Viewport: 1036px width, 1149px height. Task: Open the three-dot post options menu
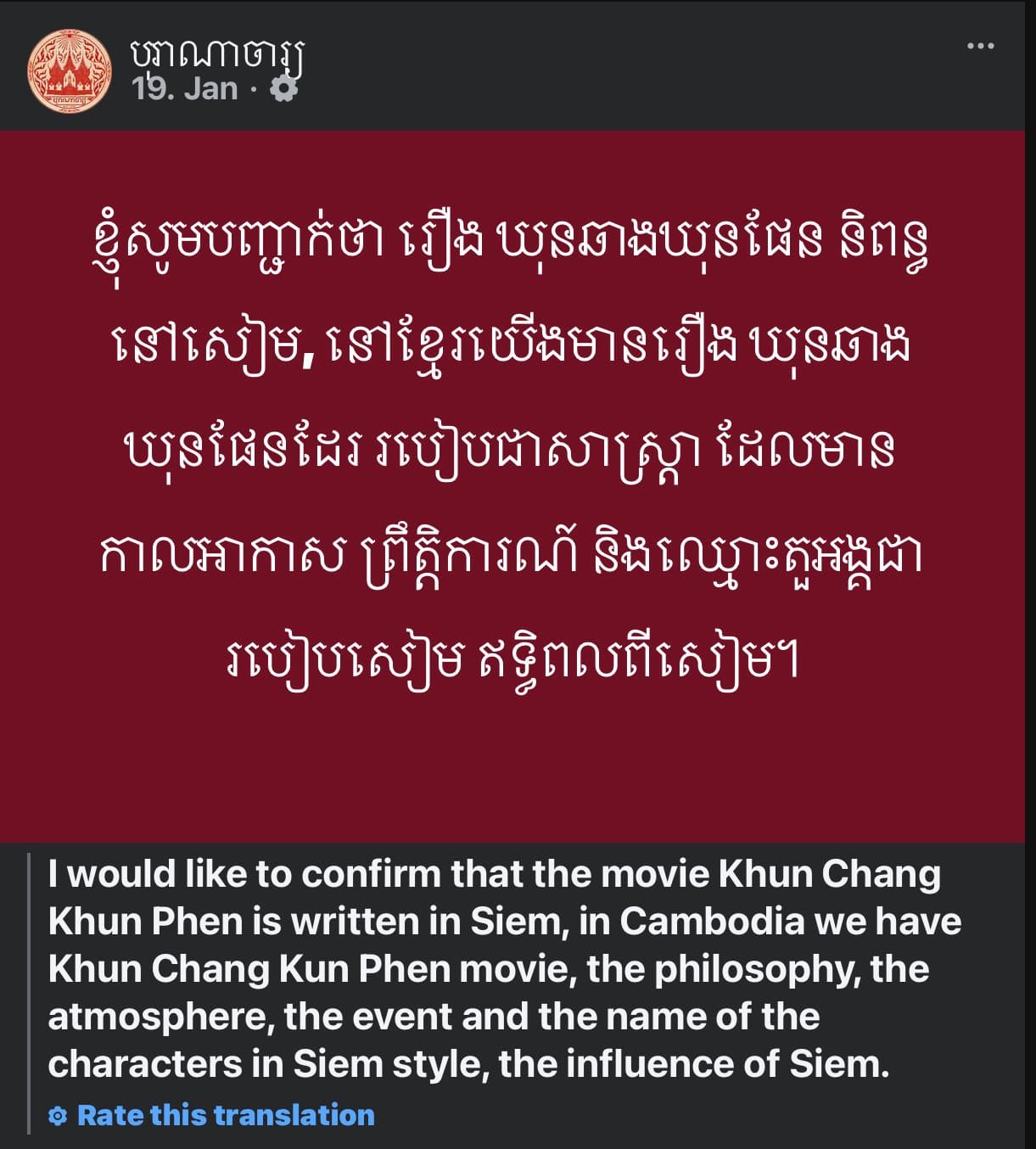(980, 47)
